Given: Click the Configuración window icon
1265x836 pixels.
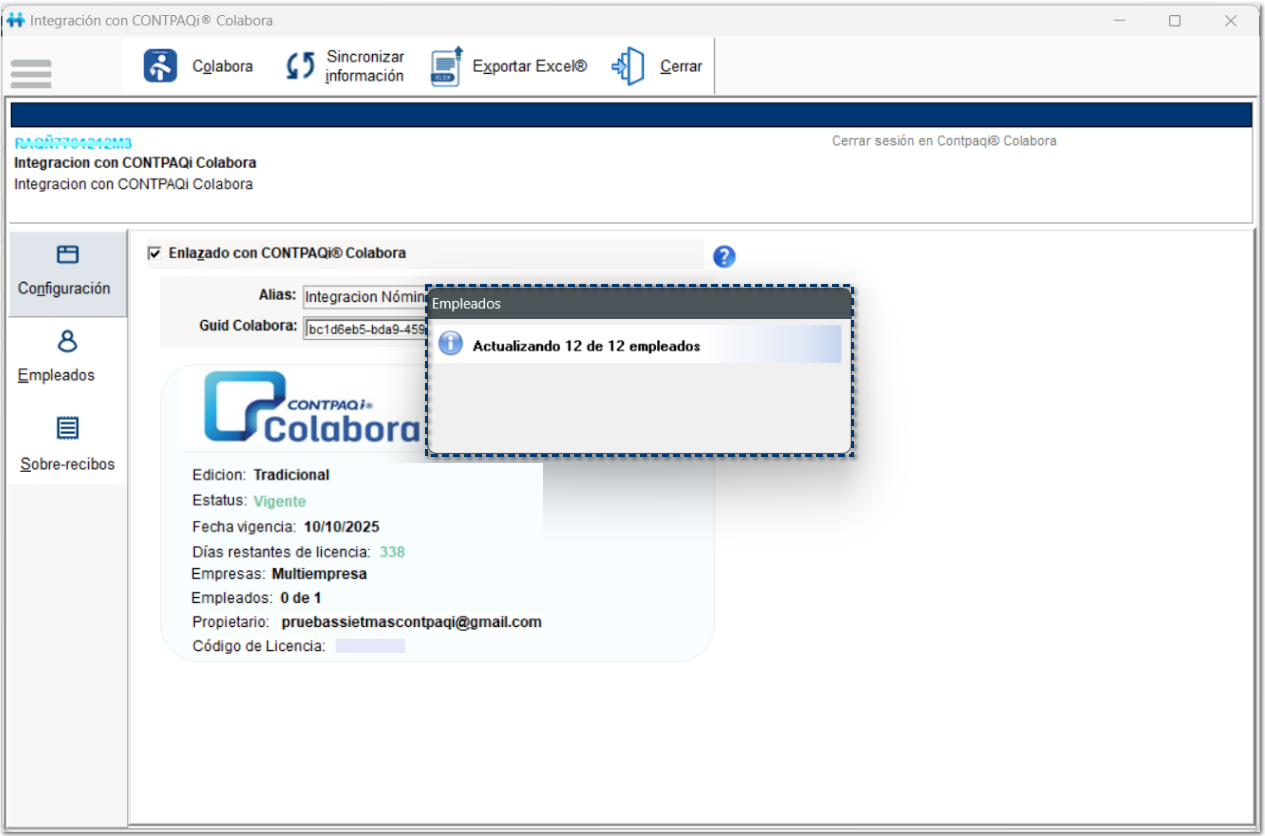Looking at the screenshot, I should (x=67, y=254).
